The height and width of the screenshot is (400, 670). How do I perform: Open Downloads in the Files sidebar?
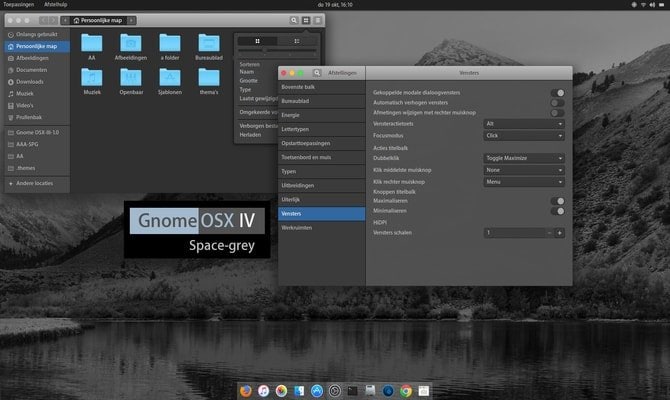coord(37,82)
